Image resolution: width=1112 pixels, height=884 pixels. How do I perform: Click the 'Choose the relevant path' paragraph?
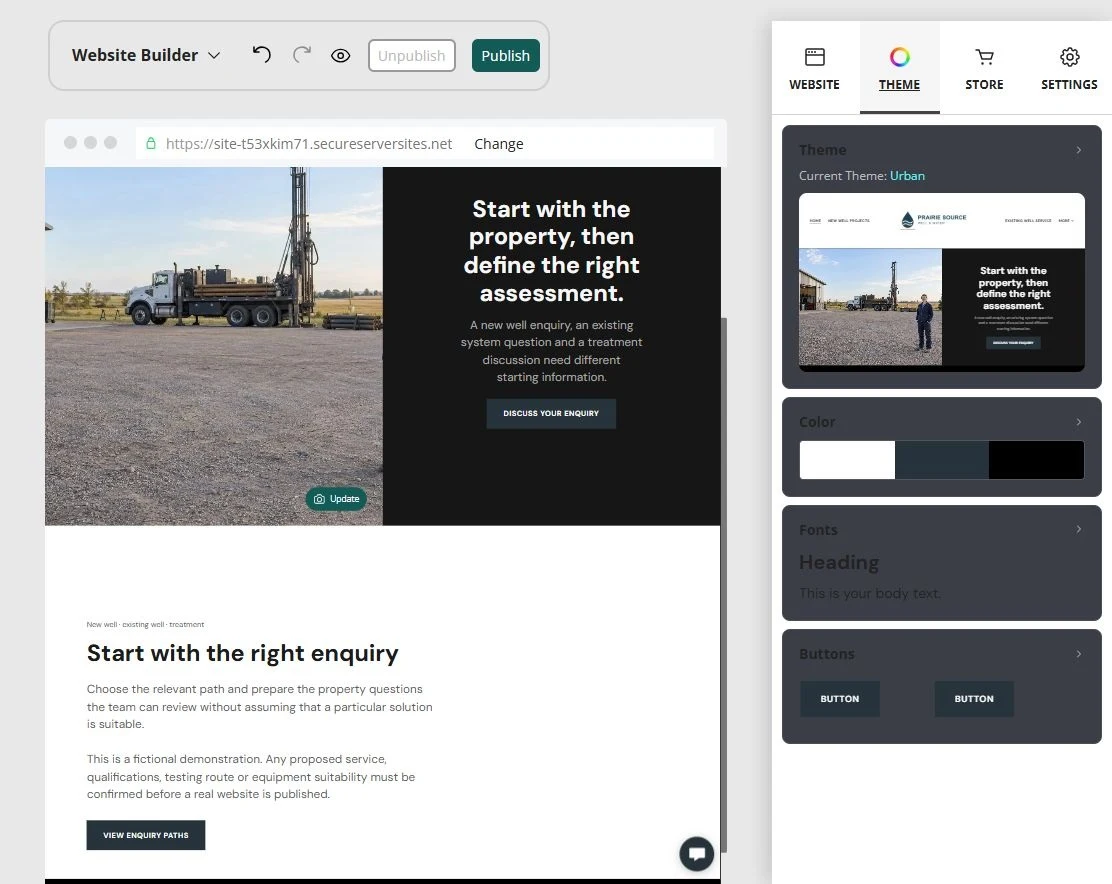[x=260, y=706]
